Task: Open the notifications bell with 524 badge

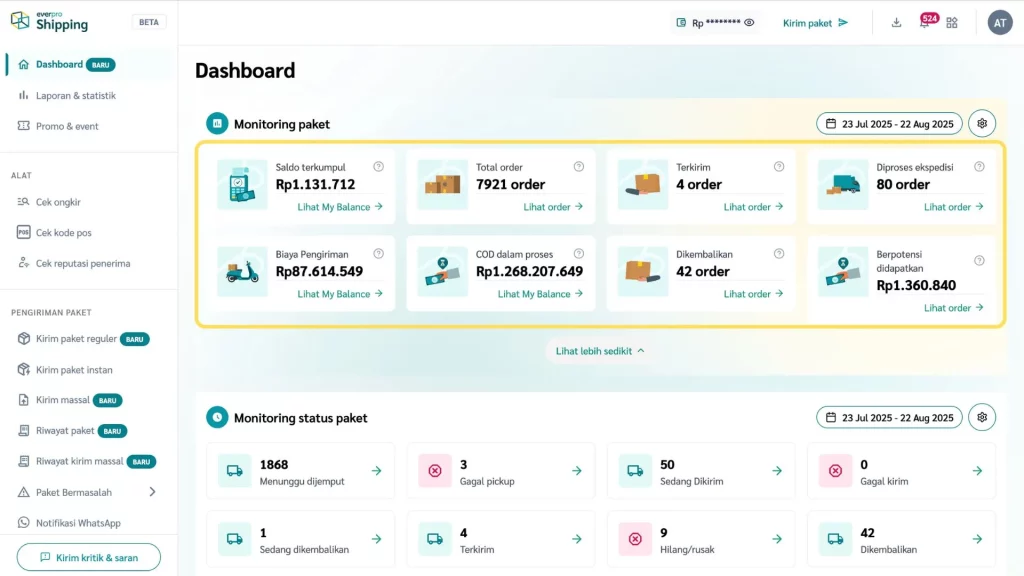Action: 924,23
